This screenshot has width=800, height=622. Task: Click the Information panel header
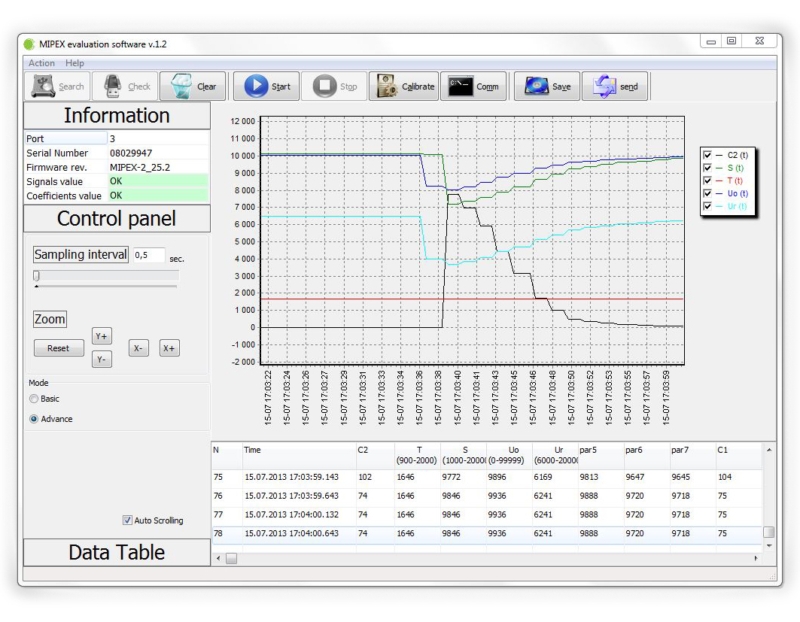(117, 115)
